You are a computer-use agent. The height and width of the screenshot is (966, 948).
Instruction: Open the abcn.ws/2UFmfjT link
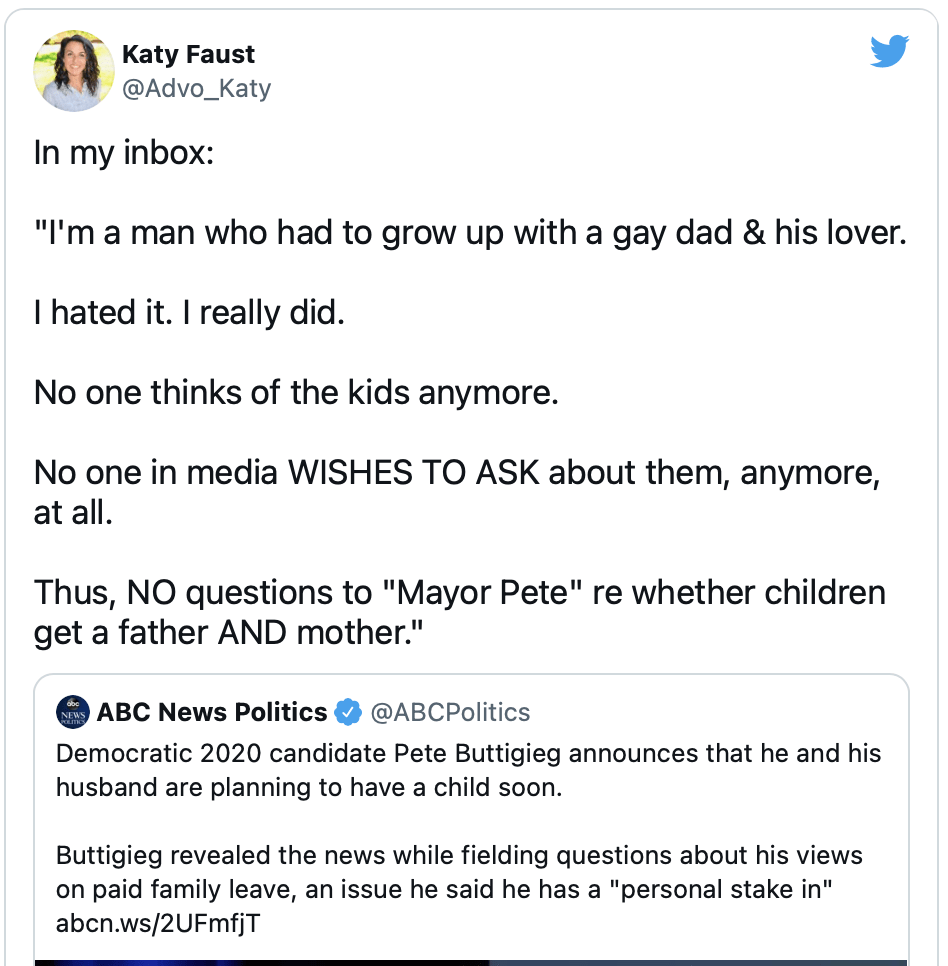(158, 923)
